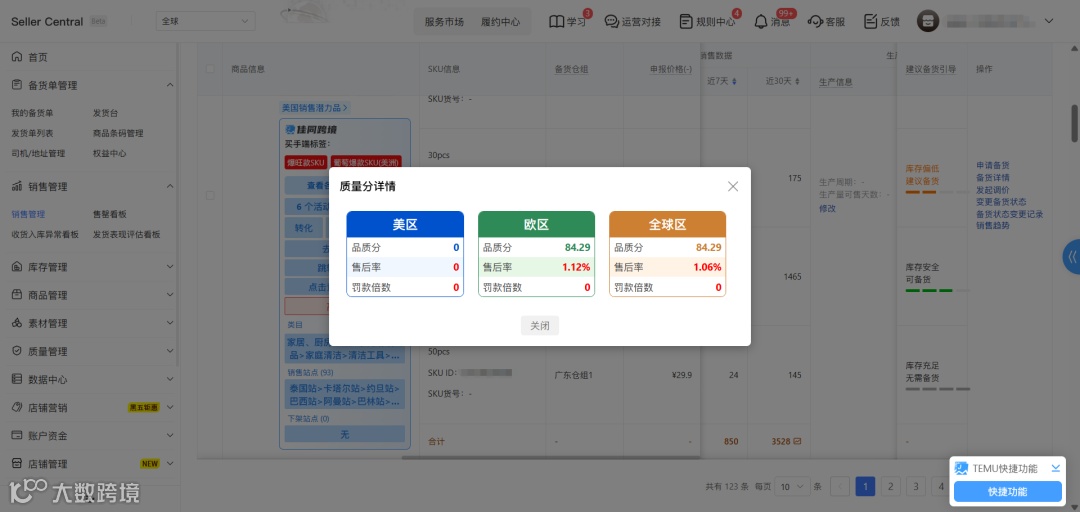Screen dimensions: 1080x512
Task: Click the 全球区 card header
Action: [667, 225]
